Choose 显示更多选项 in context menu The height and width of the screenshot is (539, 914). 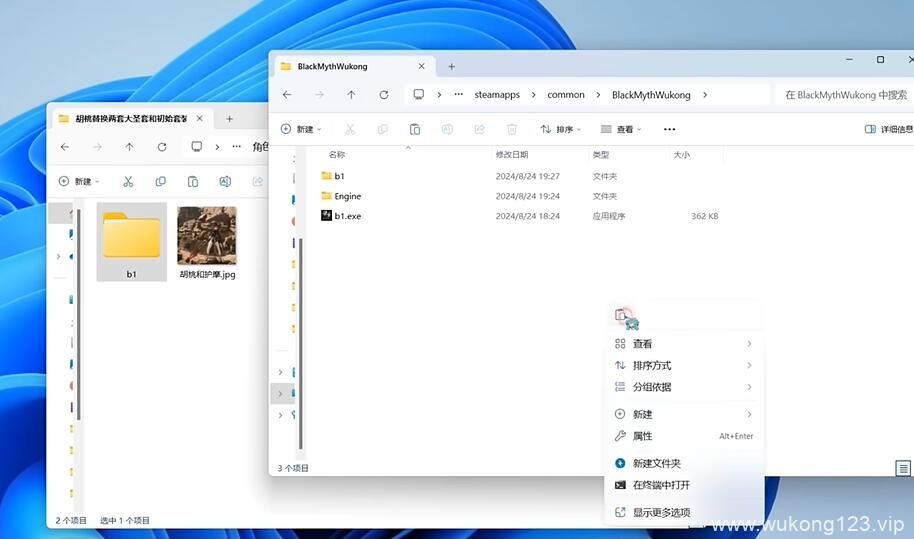684,512
